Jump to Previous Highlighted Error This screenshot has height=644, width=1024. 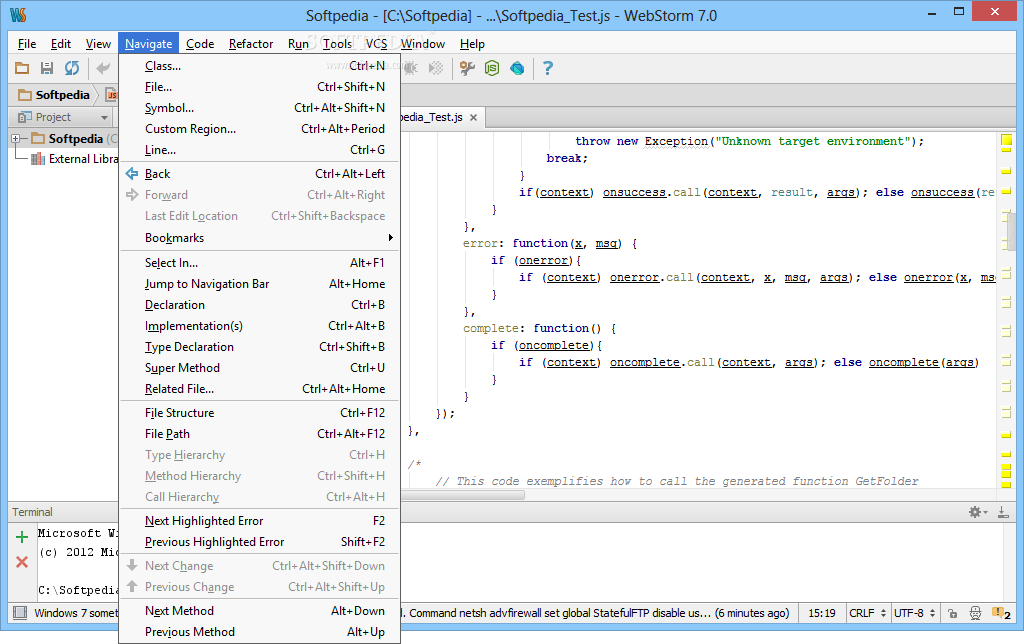pos(259,541)
